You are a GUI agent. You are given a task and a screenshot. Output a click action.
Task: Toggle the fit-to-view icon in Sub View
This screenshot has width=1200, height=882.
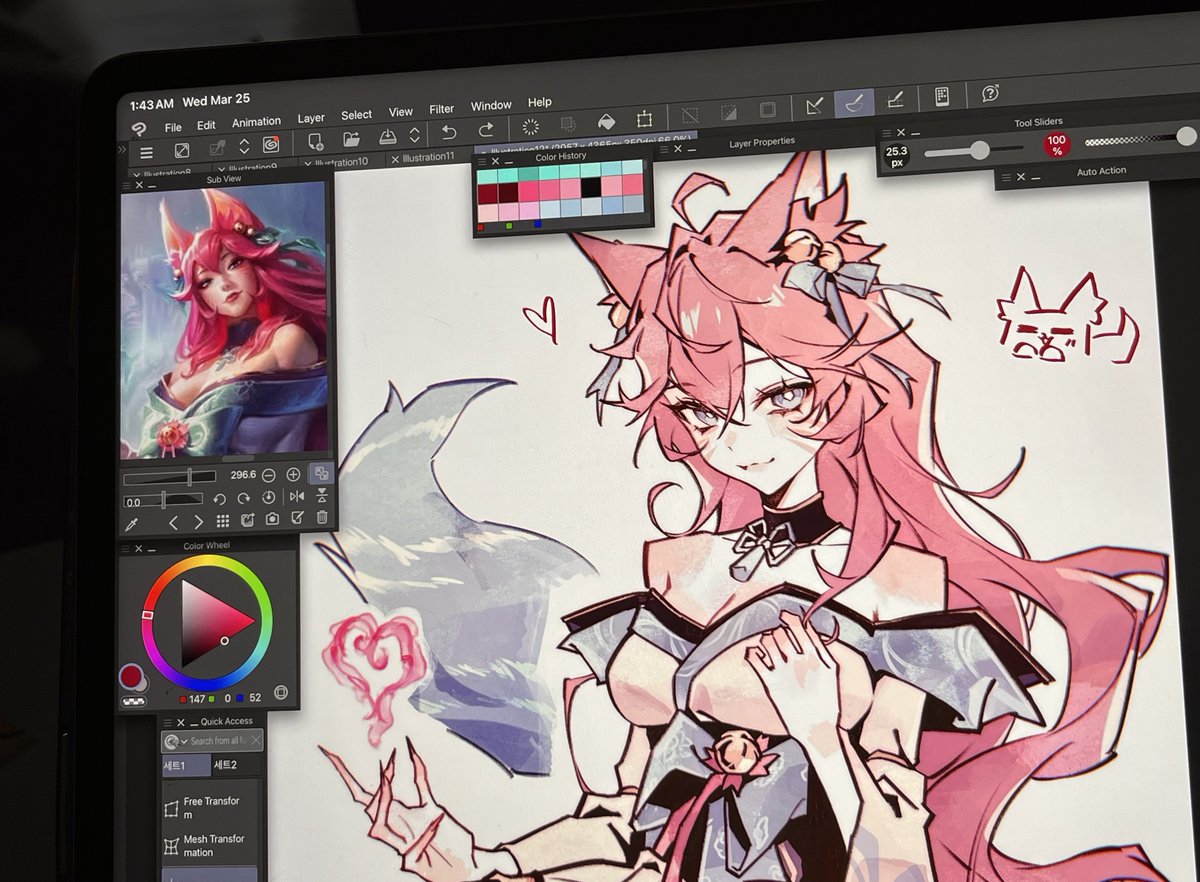click(321, 473)
